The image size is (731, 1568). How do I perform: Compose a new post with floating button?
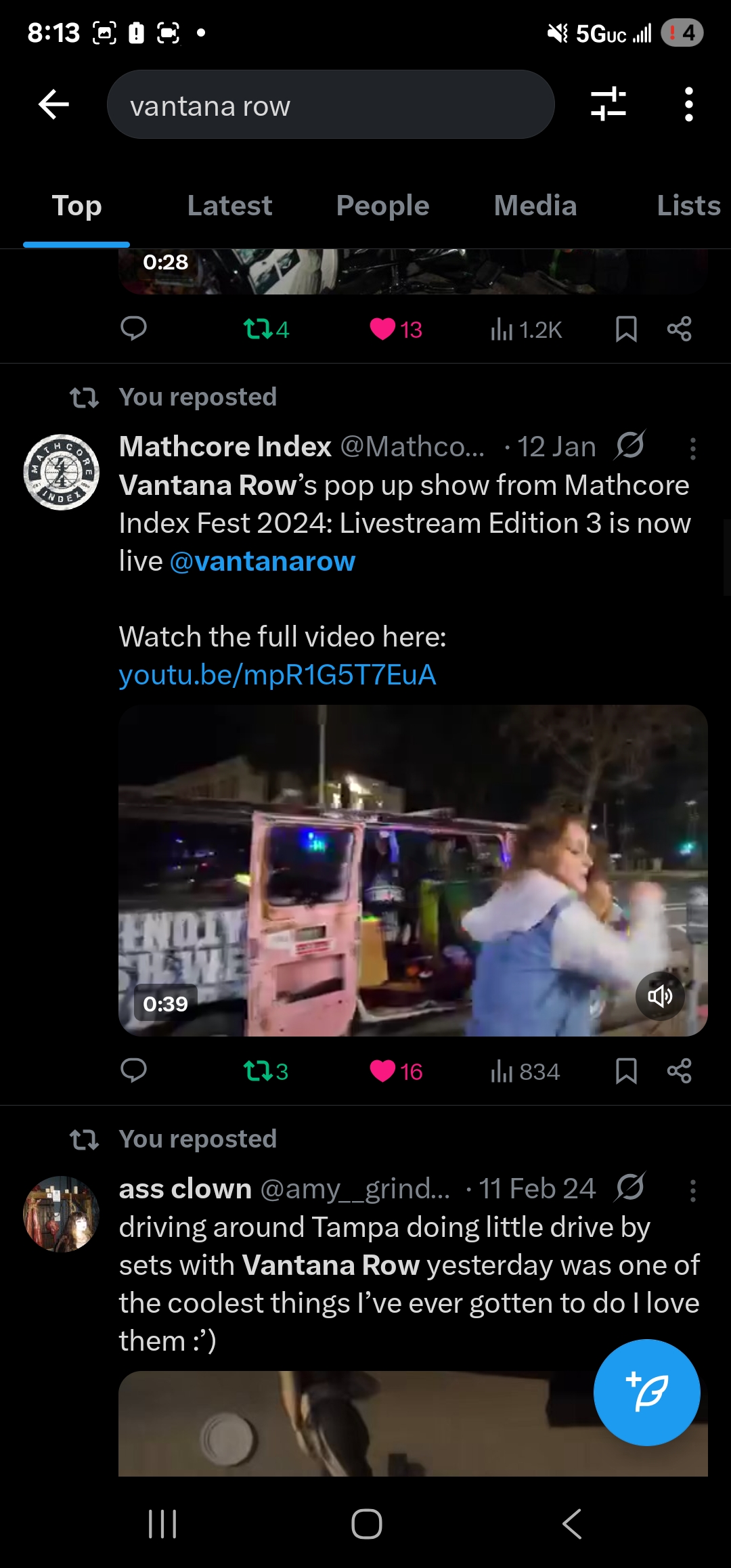click(646, 1393)
